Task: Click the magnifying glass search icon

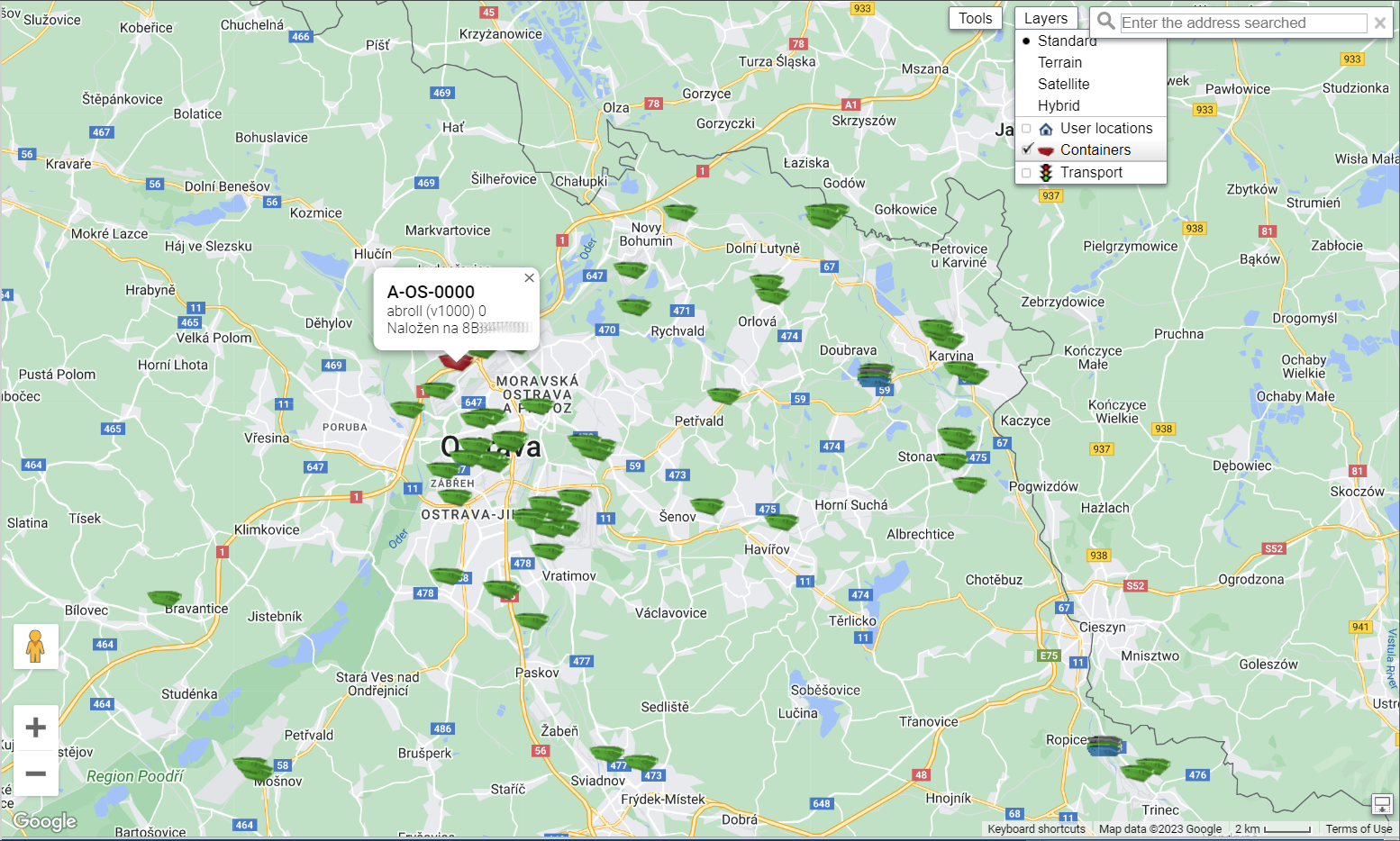Action: pyautogui.click(x=1106, y=23)
